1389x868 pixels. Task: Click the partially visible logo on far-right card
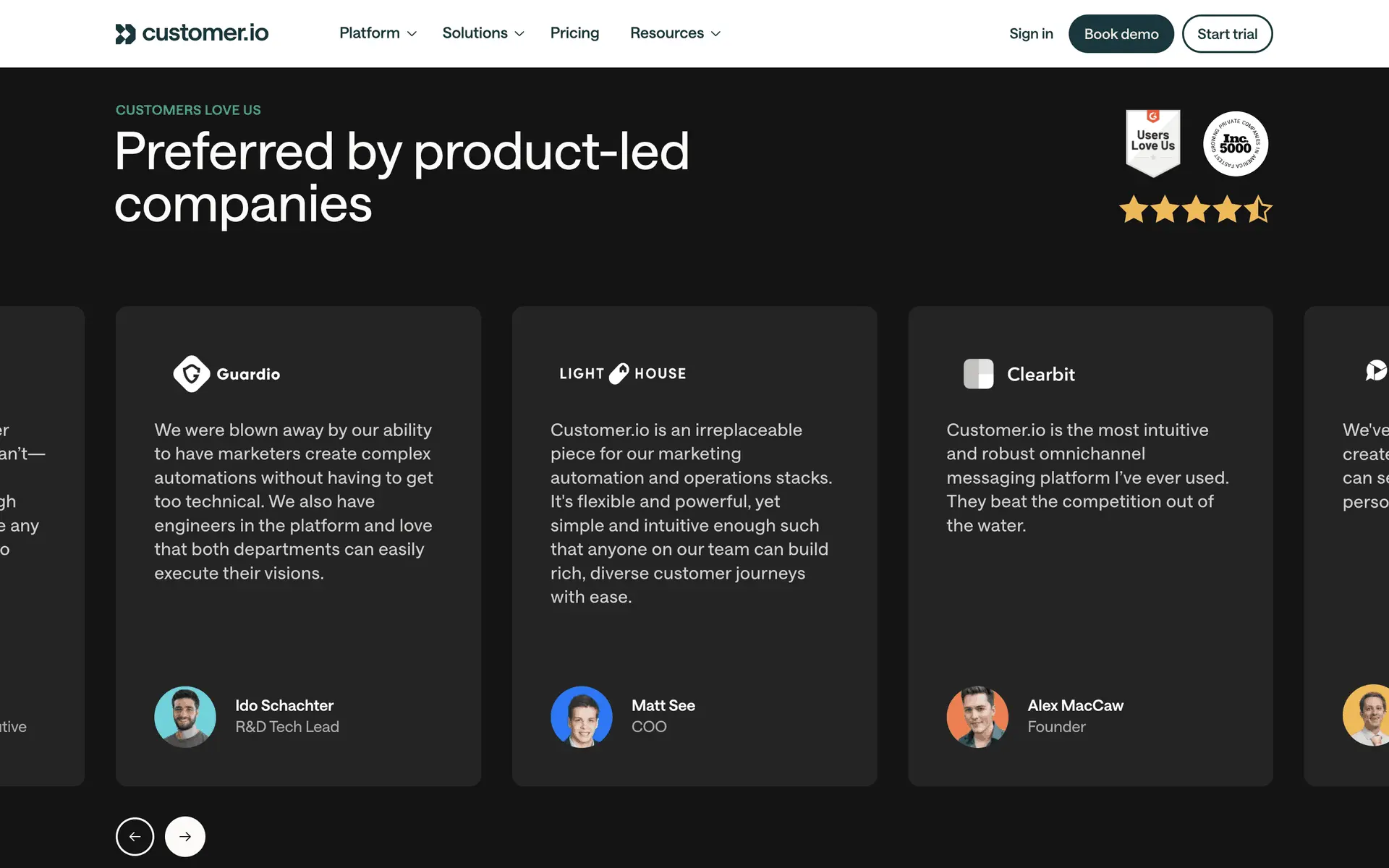(x=1375, y=371)
